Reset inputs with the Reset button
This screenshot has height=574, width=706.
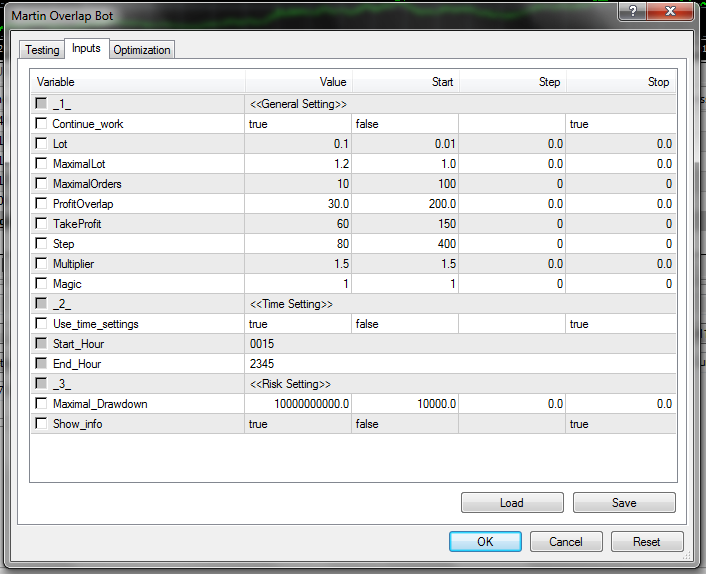[647, 541]
